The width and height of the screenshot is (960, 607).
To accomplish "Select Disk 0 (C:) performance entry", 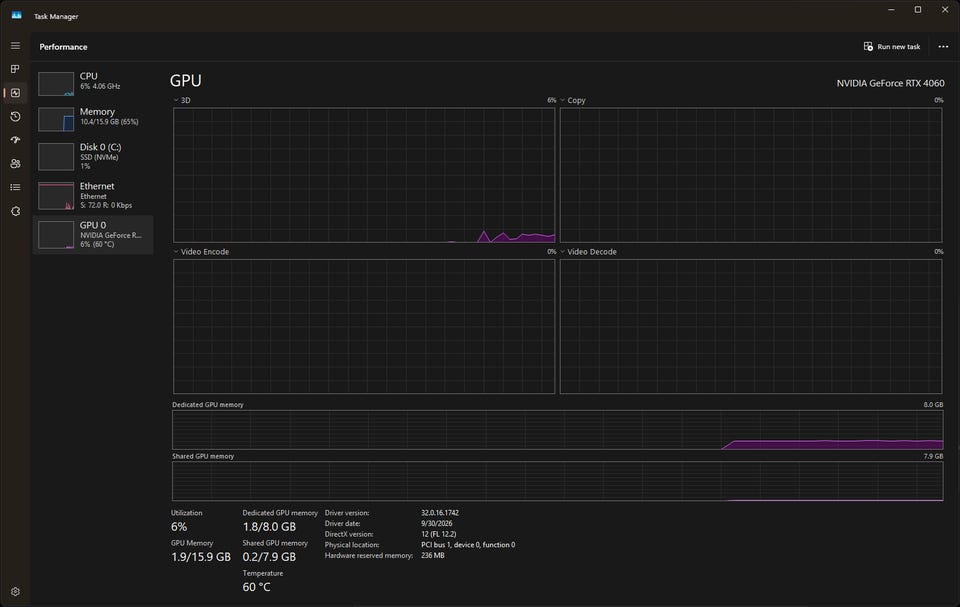I will pyautogui.click(x=93, y=156).
